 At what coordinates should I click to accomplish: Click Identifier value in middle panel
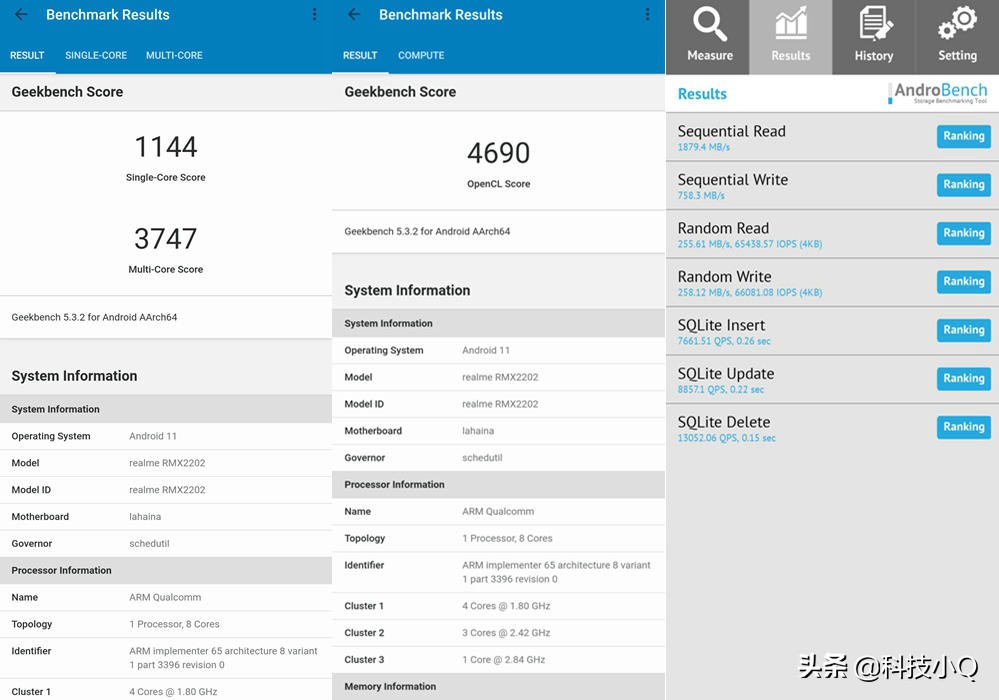click(556, 572)
